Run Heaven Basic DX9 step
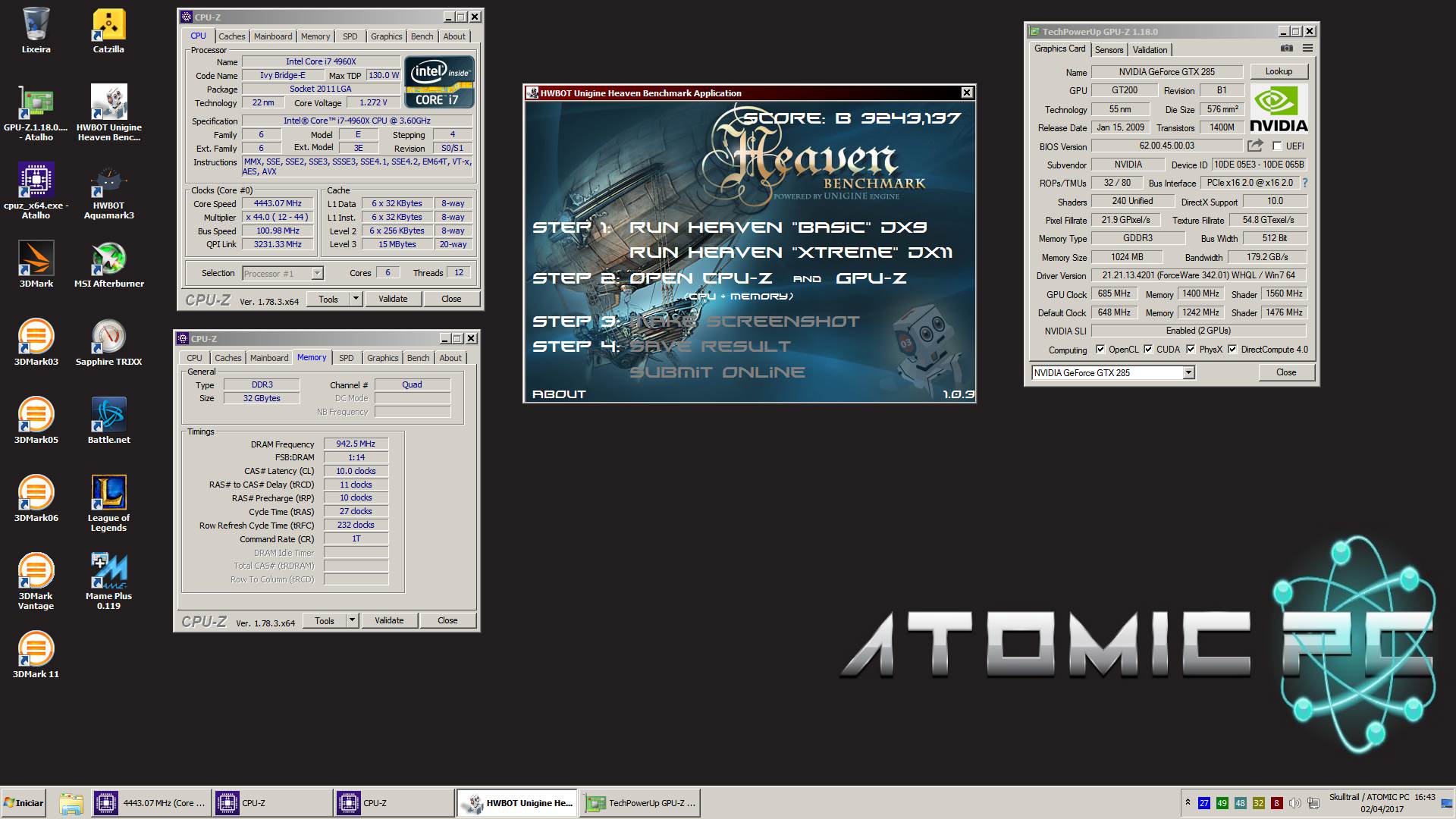Viewport: 1456px width, 819px height. (778, 227)
